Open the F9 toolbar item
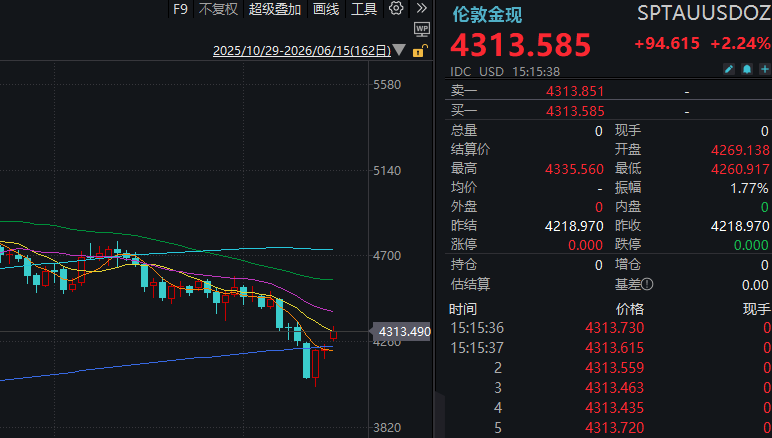The width and height of the screenshot is (772, 438). click(x=181, y=9)
